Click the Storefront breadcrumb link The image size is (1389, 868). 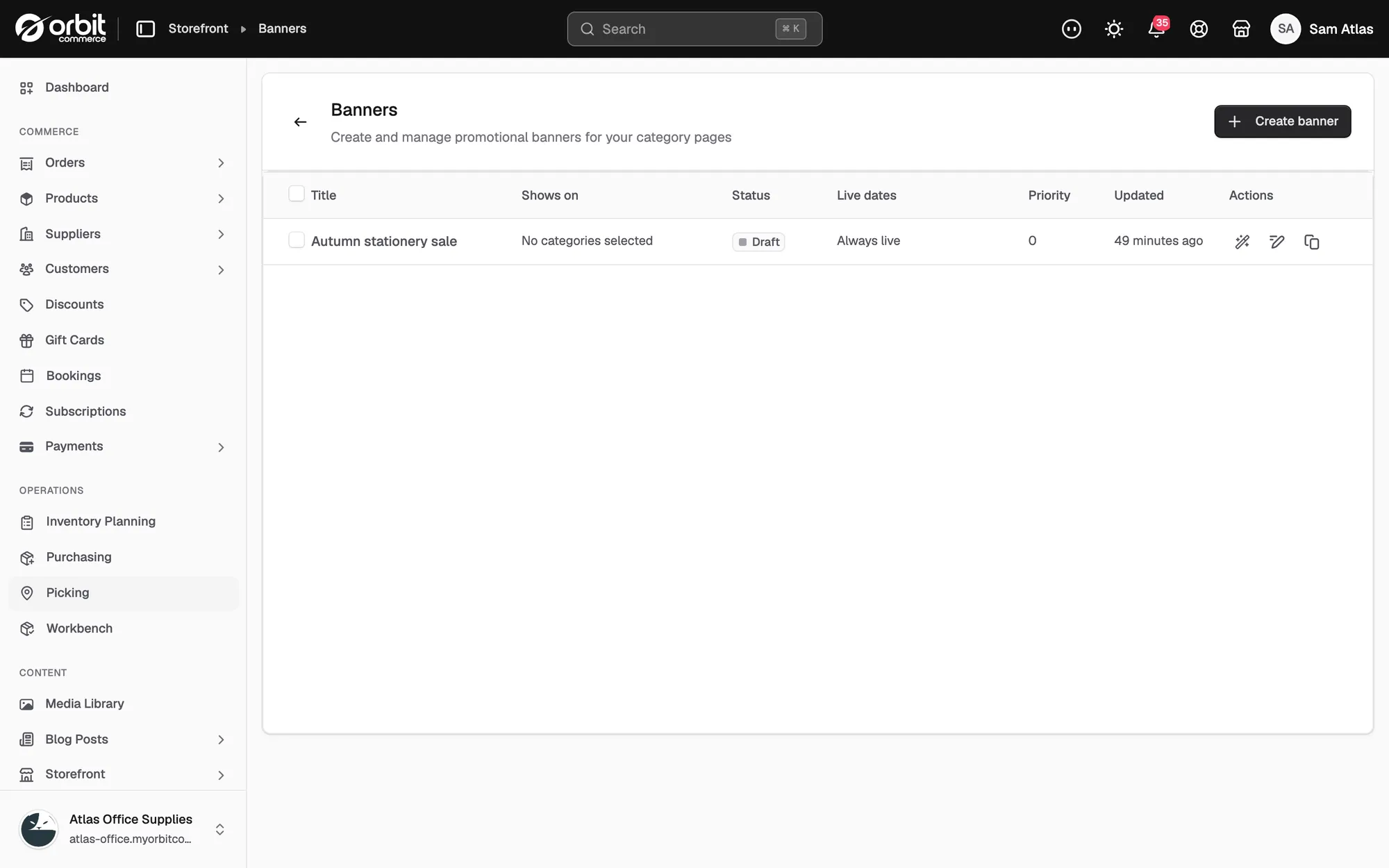[198, 28]
